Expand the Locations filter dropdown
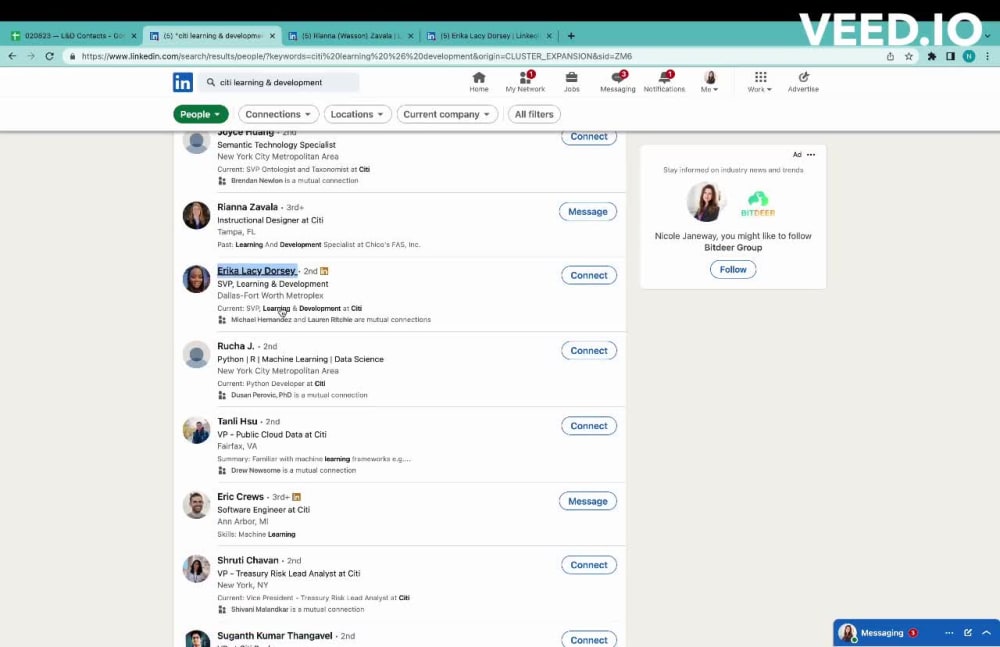1000x647 pixels. tap(357, 114)
